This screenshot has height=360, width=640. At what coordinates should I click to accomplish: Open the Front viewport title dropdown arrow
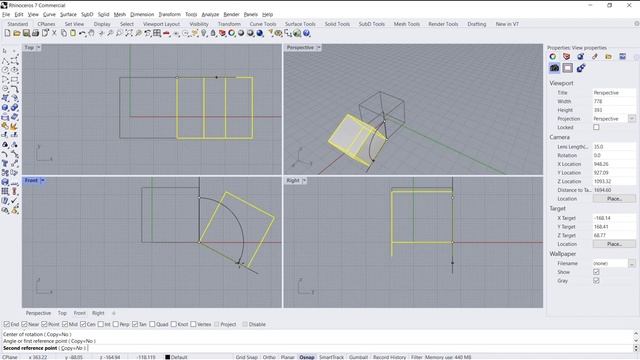42,180
